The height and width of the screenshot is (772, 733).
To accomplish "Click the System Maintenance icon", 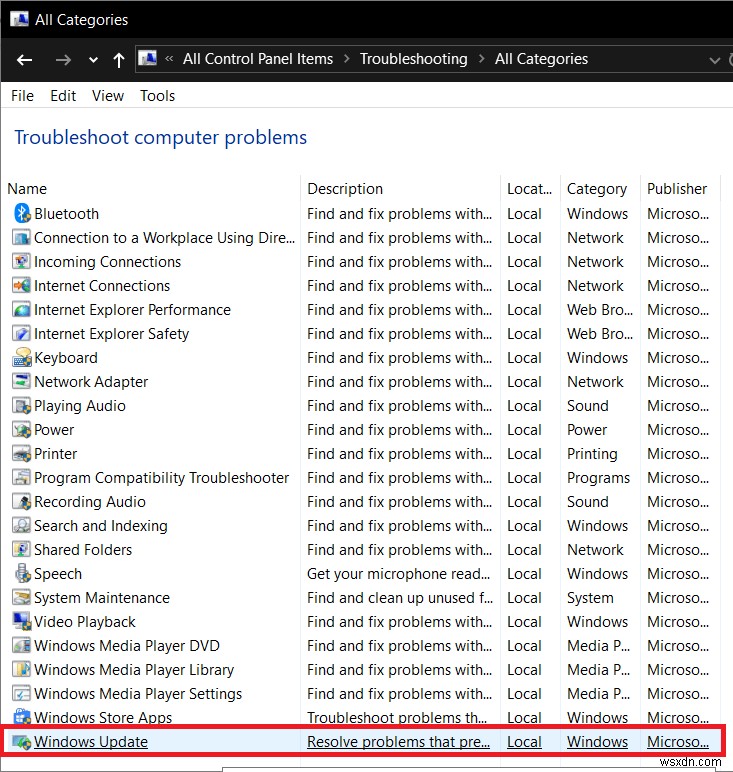I will click(22, 597).
